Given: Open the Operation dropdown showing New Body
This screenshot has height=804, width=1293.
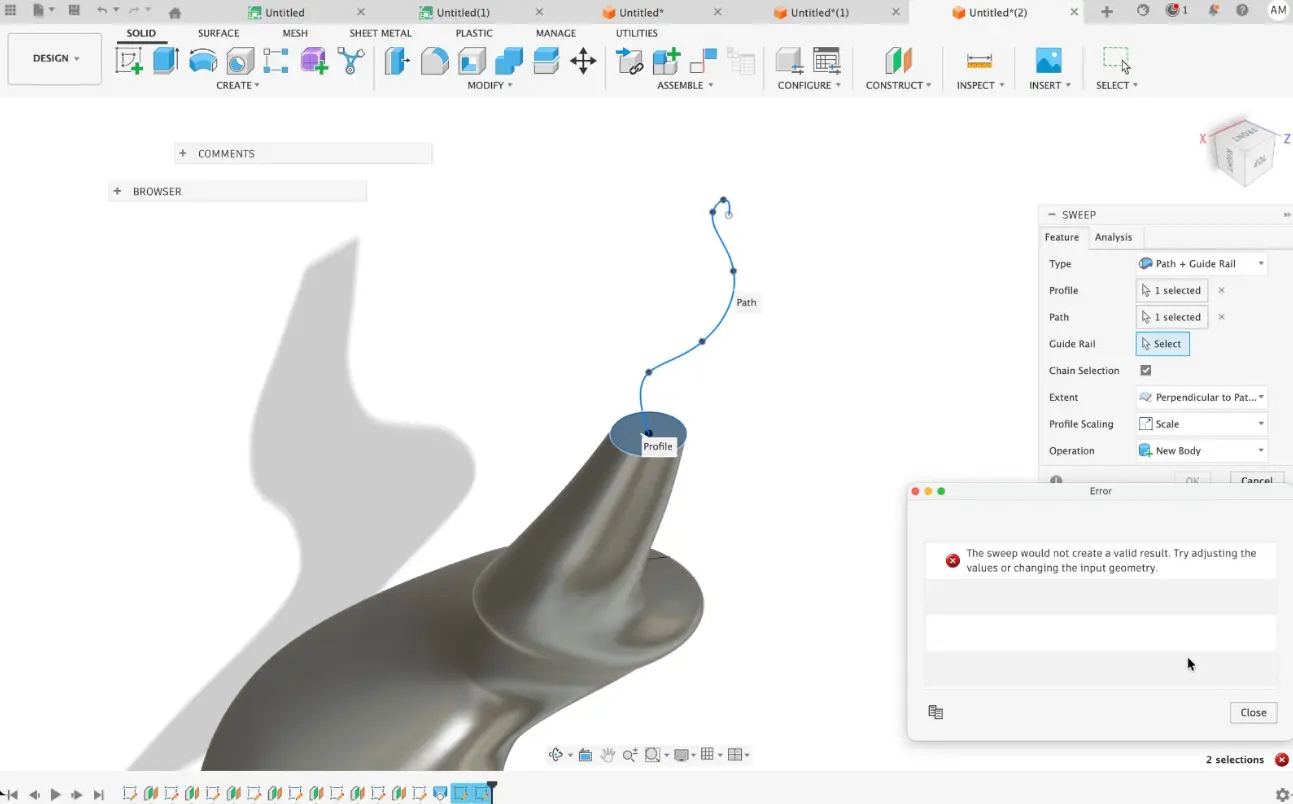Looking at the screenshot, I should 1200,450.
